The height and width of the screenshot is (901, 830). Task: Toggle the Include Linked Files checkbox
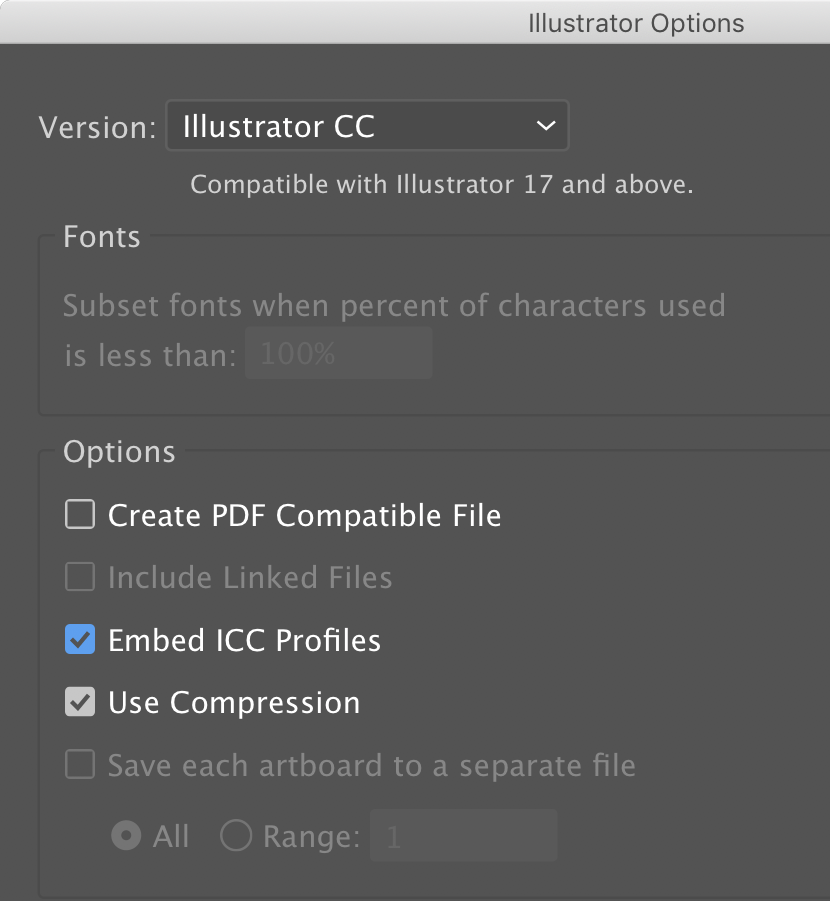tap(79, 577)
